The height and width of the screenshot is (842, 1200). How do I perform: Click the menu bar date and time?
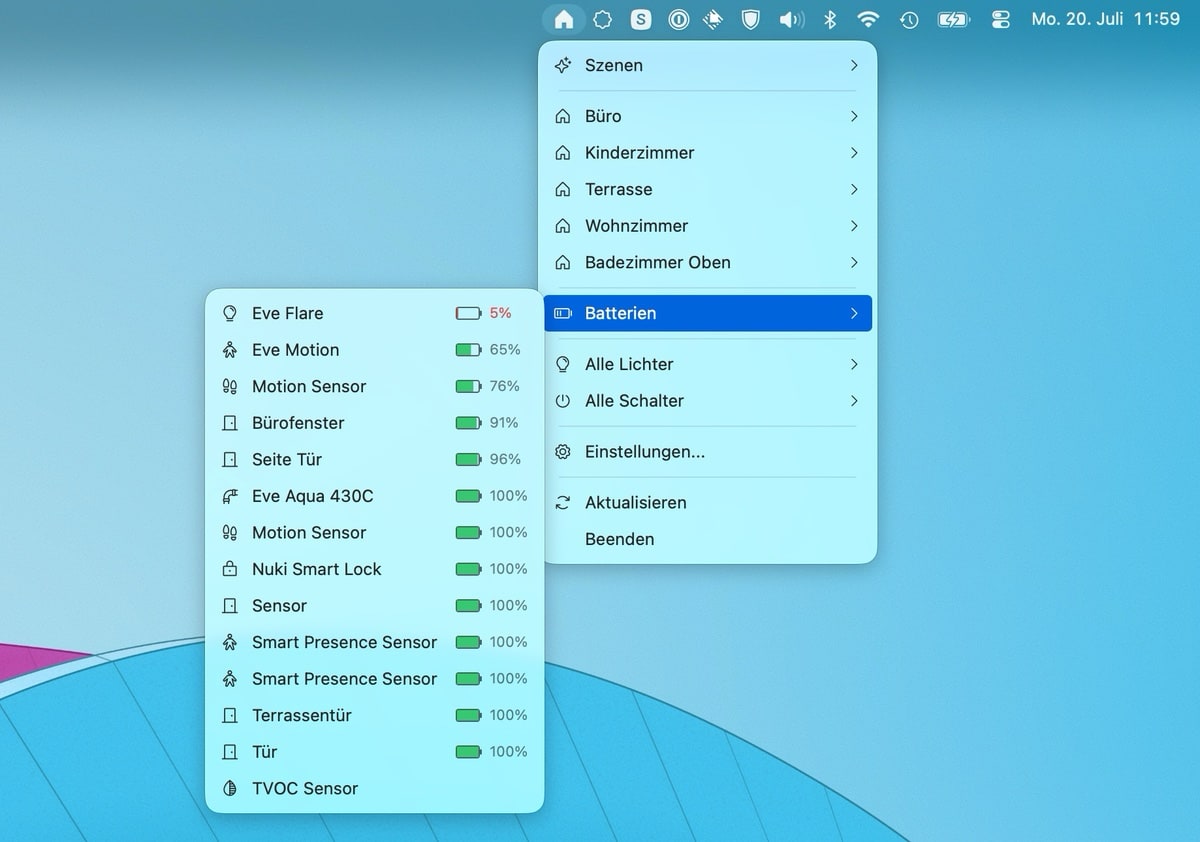pyautogui.click(x=1105, y=19)
